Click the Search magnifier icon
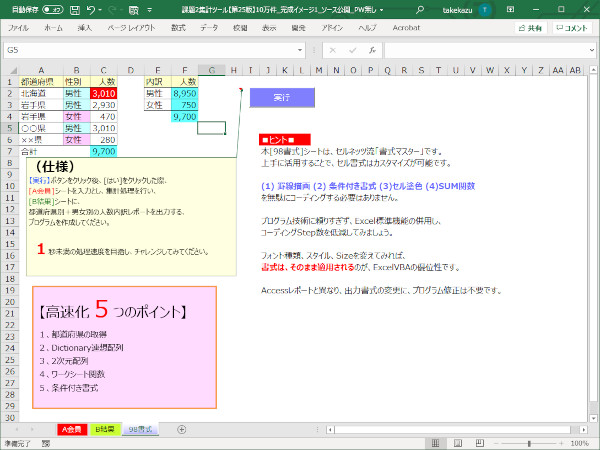Screen dimensions: 600x450 (x=420, y=10)
